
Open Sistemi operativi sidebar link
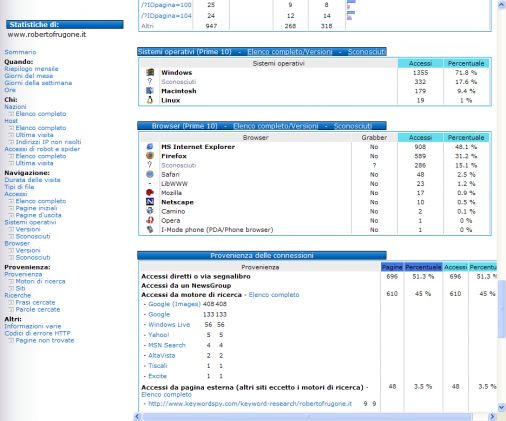coord(30,222)
